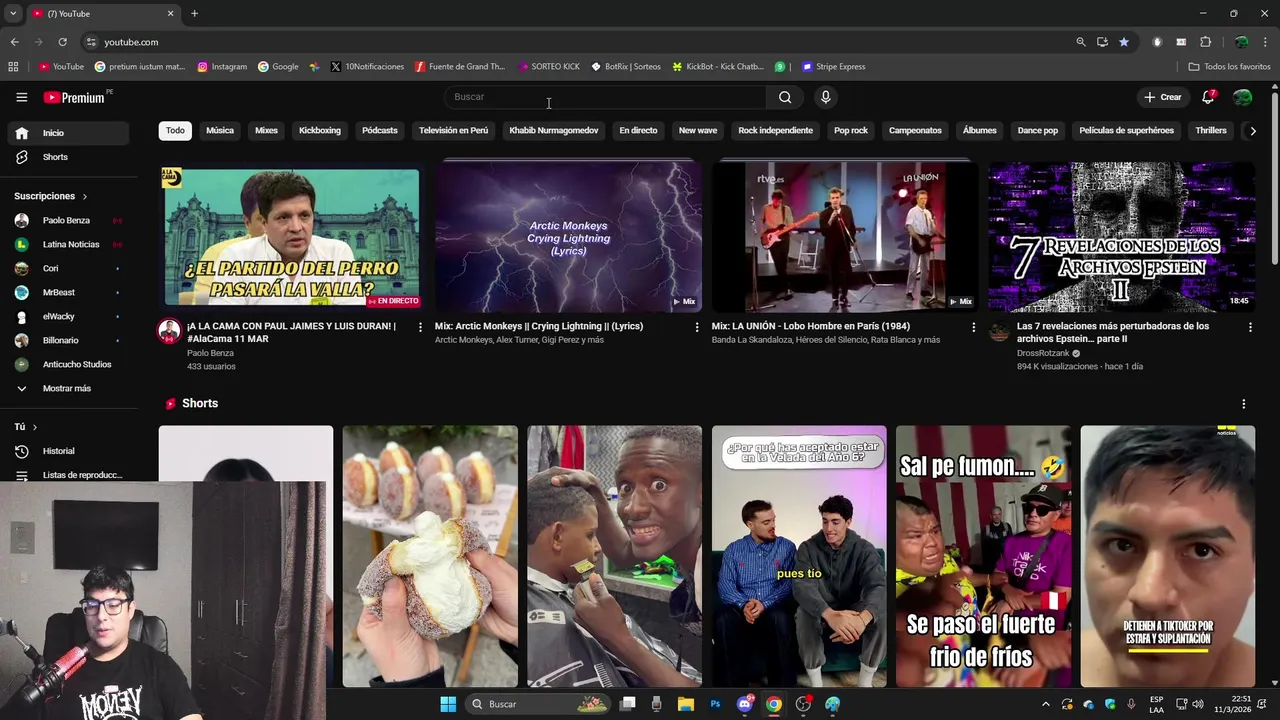This screenshot has height=720, width=1280.
Task: Start voice search with microphone icon
Action: 825,97
